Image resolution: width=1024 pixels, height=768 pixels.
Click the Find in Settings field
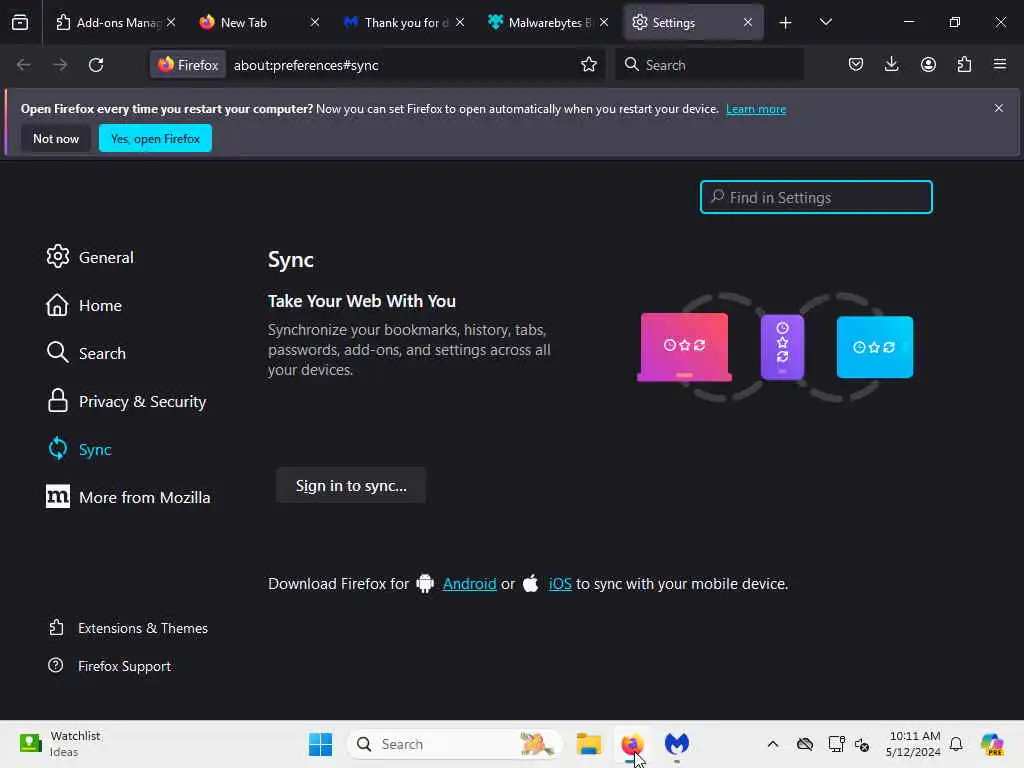pyautogui.click(x=816, y=197)
